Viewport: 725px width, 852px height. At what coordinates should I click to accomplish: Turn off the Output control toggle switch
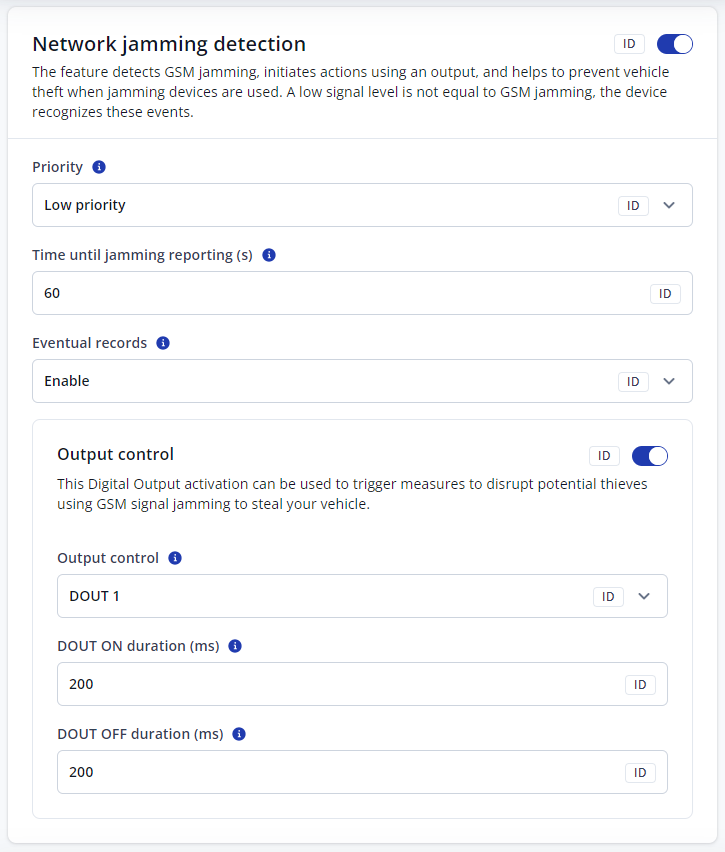point(650,456)
